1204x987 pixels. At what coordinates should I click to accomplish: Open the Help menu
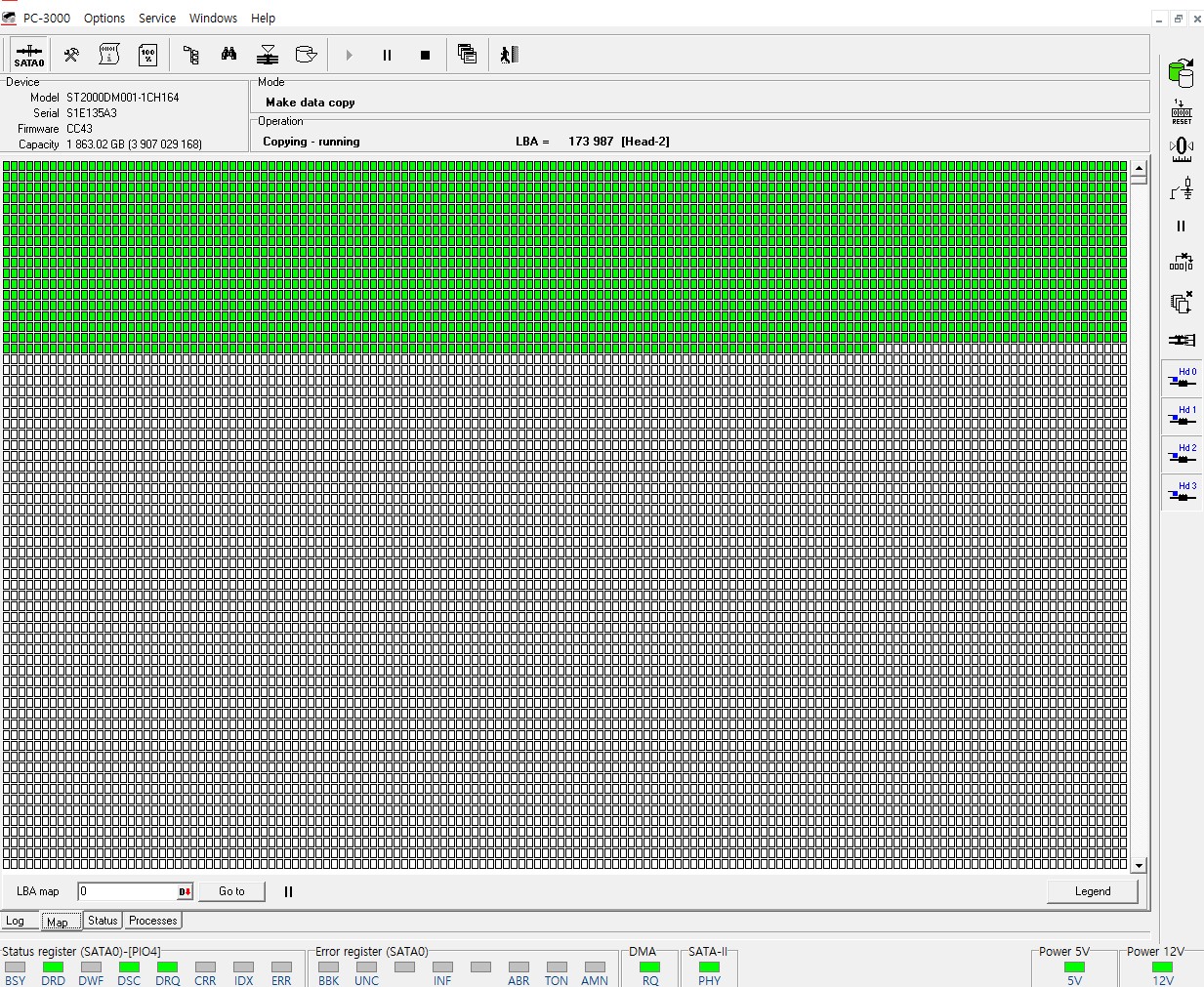point(263,18)
